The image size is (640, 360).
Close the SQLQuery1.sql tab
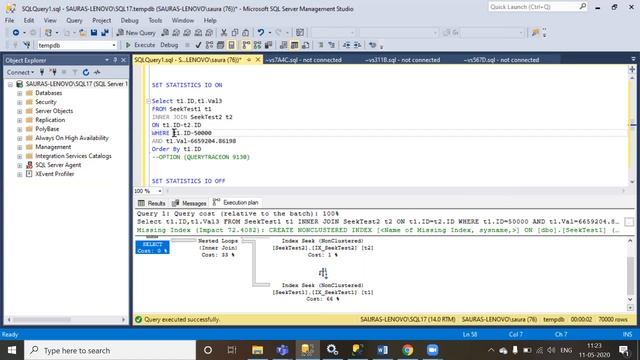(x=258, y=60)
